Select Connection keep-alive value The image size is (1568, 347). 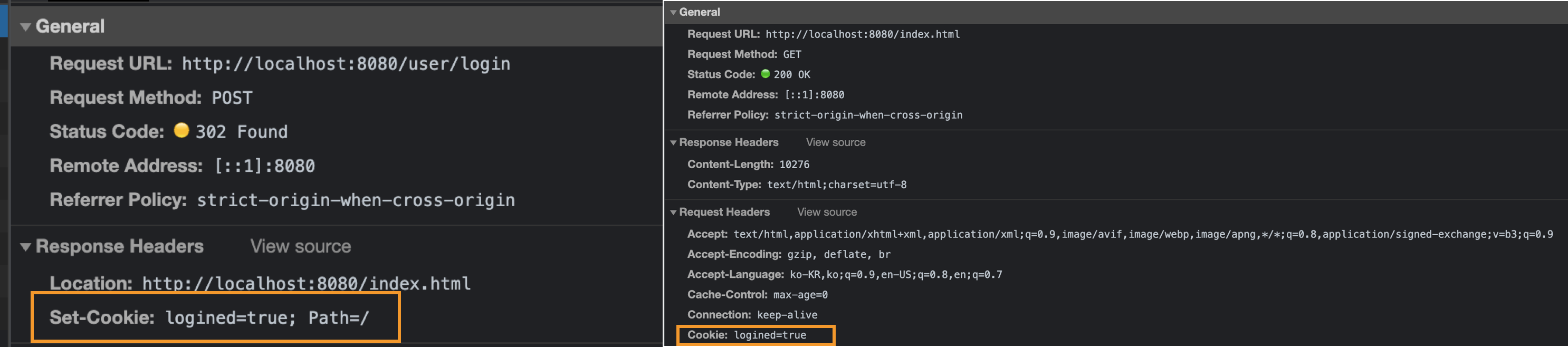pyautogui.click(x=787, y=314)
